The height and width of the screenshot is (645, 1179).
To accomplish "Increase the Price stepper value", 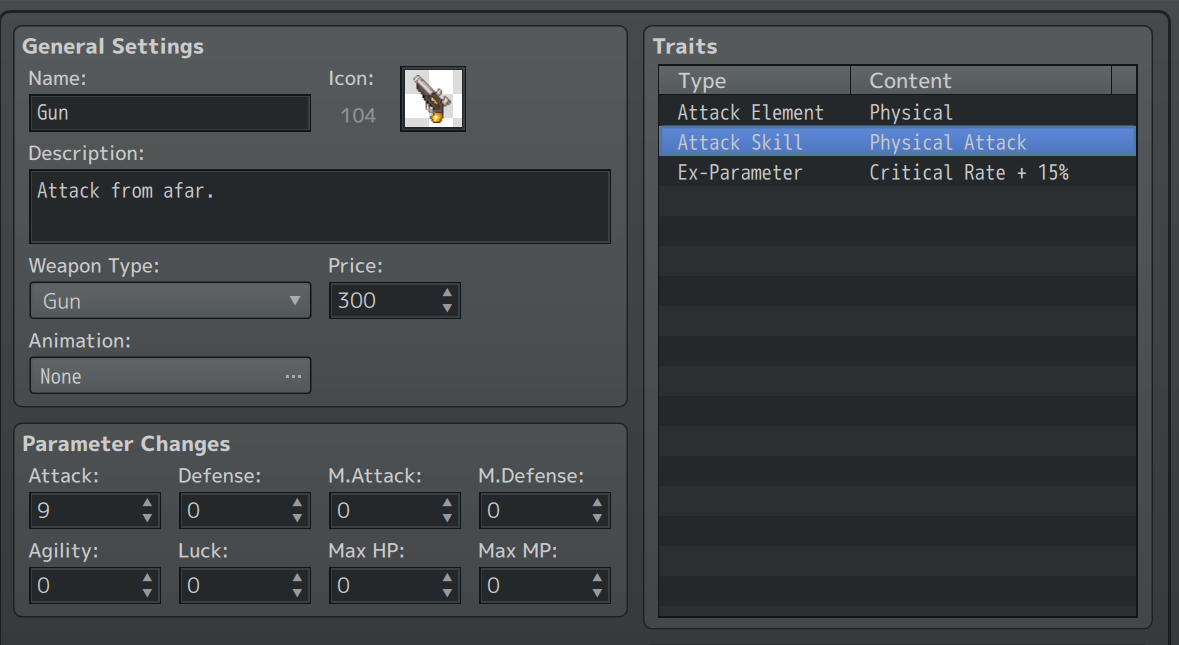I will point(447,292).
